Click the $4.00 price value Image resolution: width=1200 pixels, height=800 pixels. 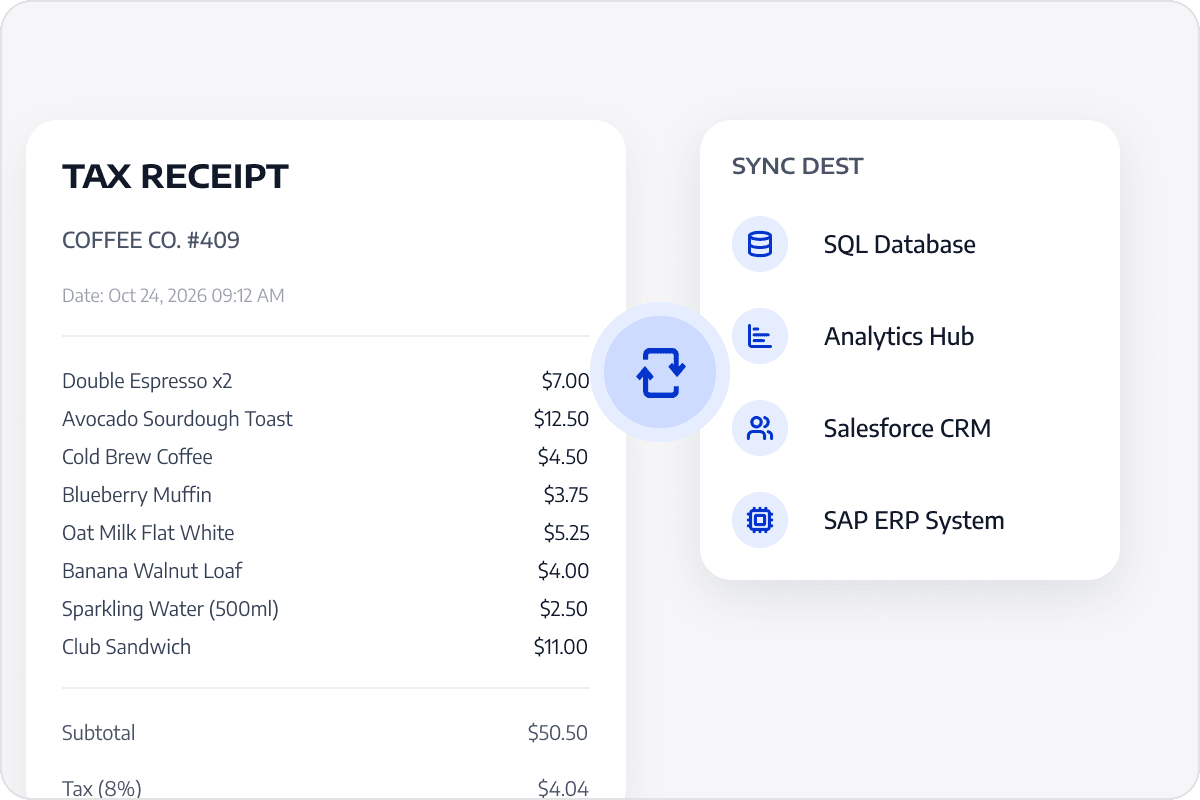563,571
